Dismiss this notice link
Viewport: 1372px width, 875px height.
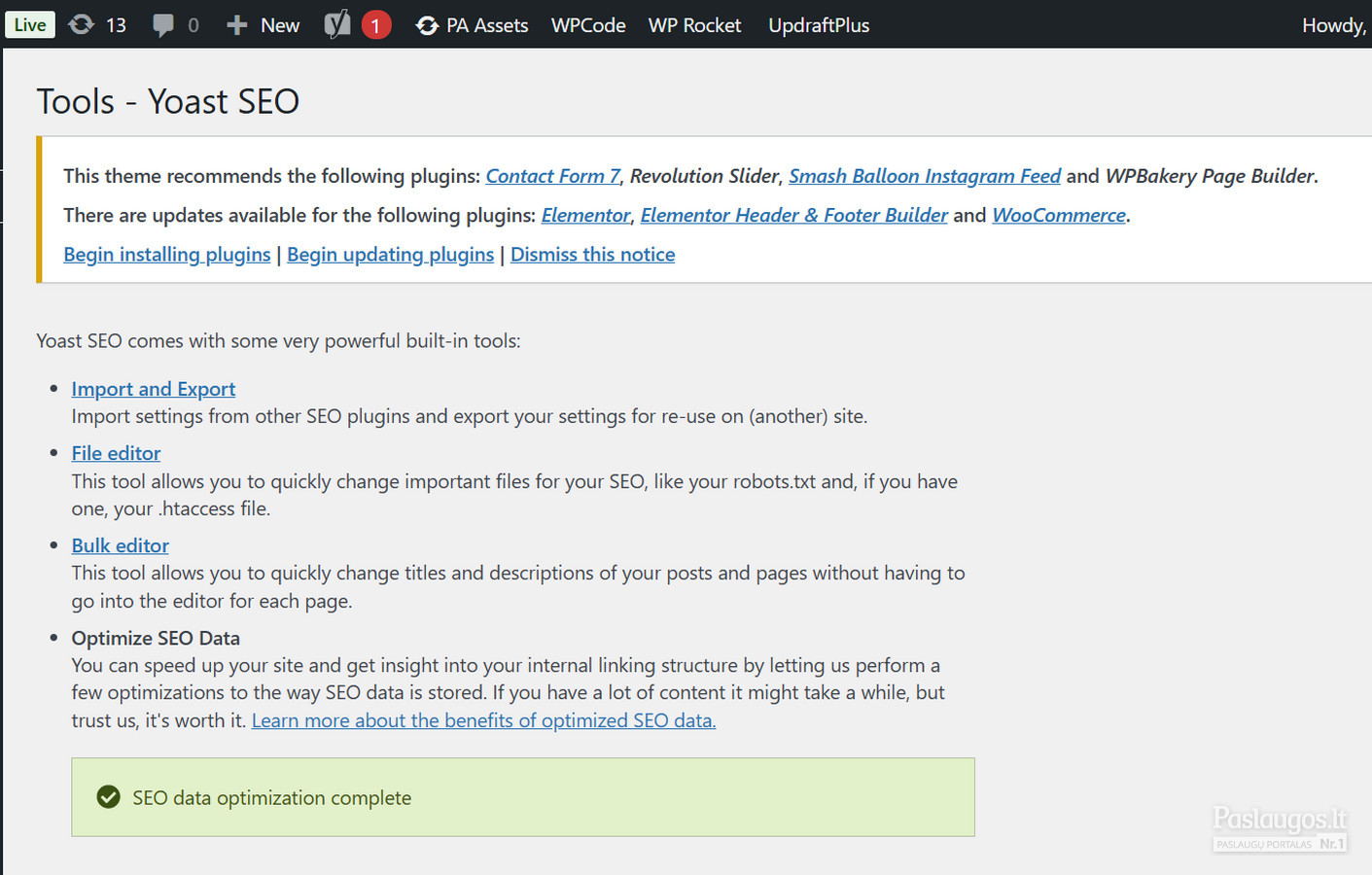(593, 255)
